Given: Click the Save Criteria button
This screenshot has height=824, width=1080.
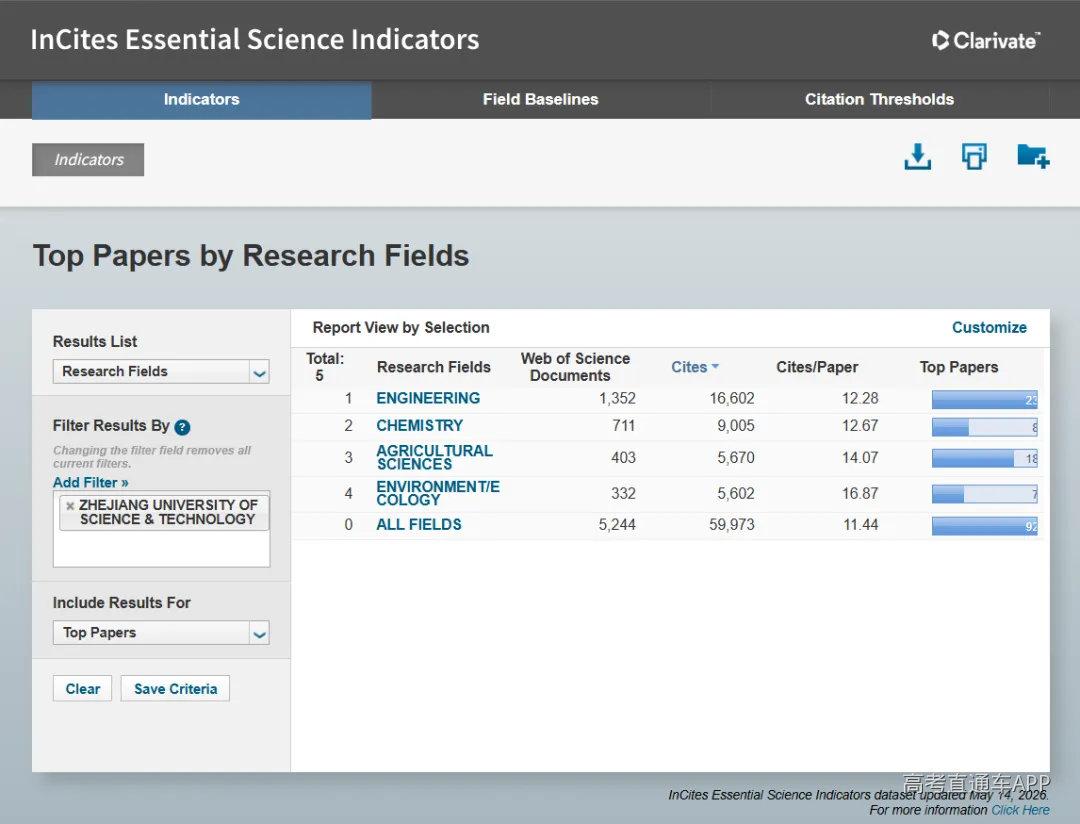Looking at the screenshot, I should pyautogui.click(x=176, y=688).
